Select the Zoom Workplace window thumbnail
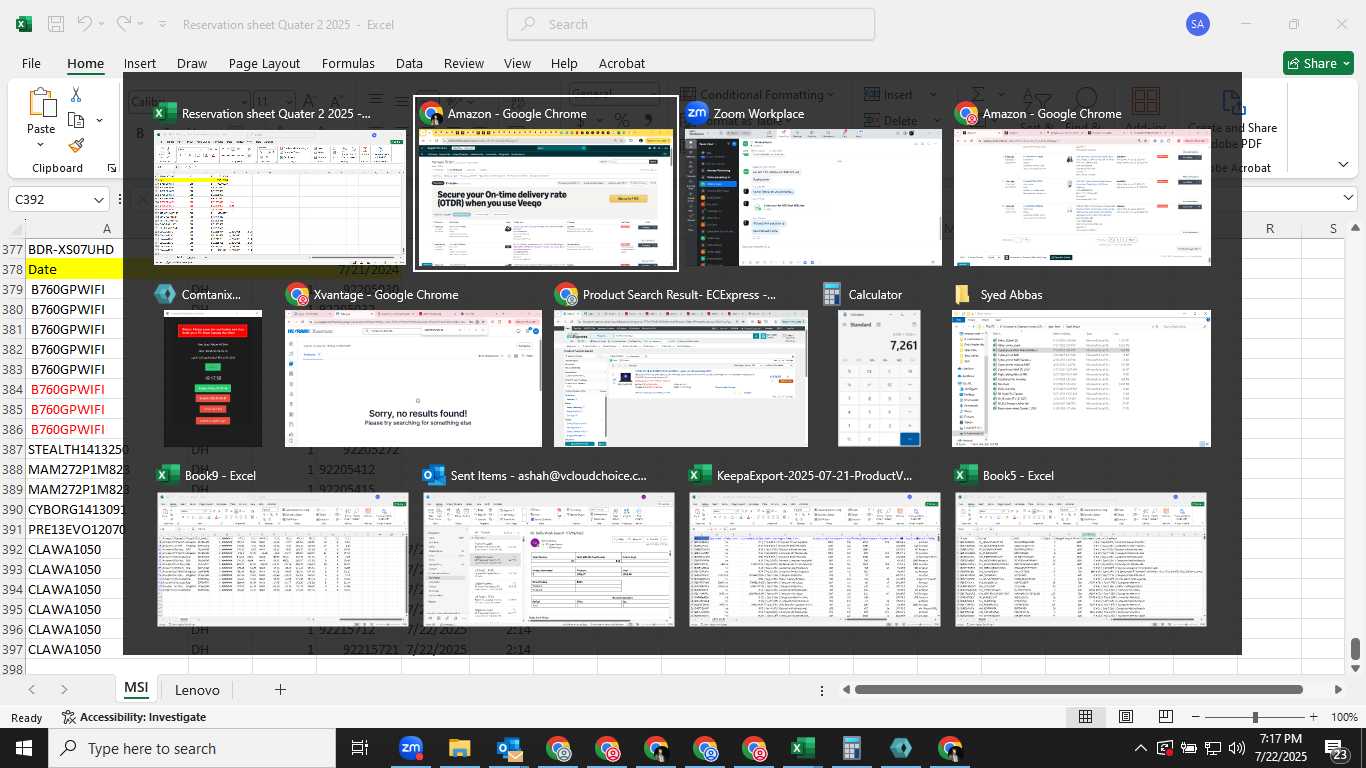Screen dimensions: 1366x768 coord(813,184)
